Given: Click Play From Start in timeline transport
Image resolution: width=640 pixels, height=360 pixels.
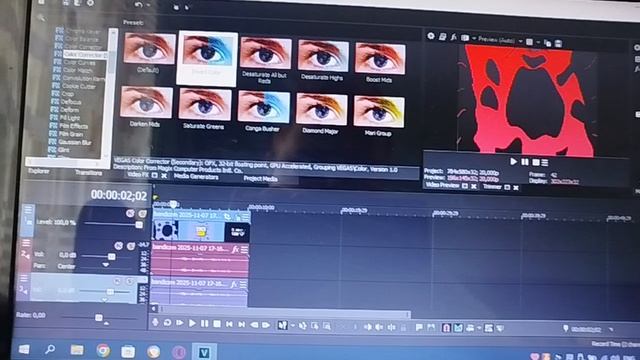Looking at the screenshot, I should click(x=180, y=323).
